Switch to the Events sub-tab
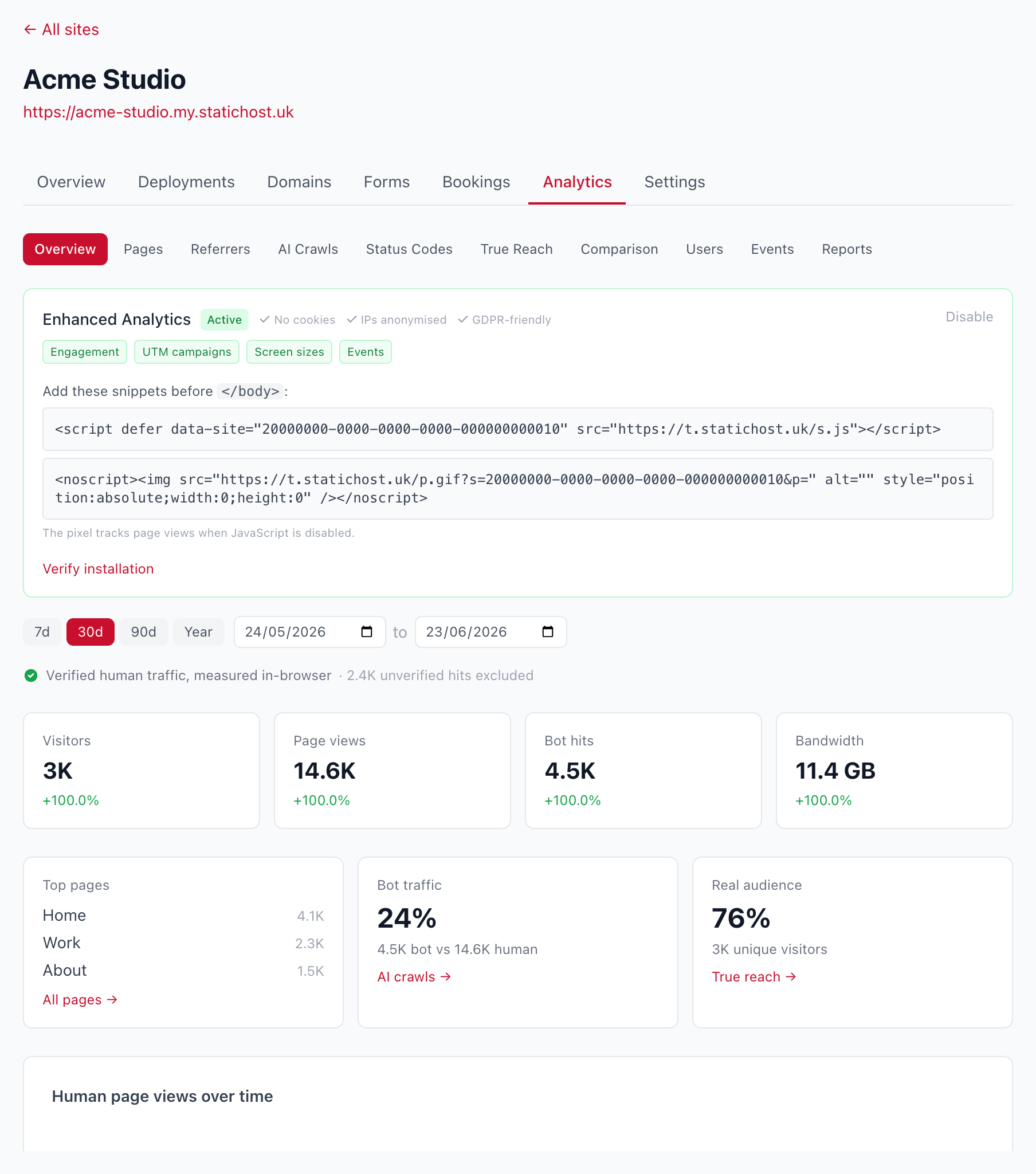 (772, 249)
